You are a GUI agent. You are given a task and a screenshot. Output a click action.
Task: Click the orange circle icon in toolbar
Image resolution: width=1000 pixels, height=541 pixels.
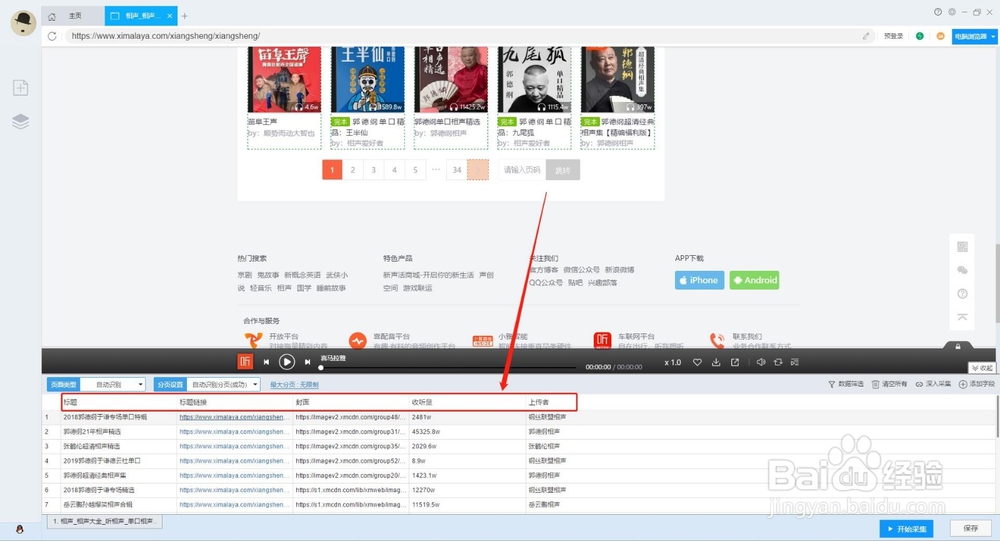pyautogui.click(x=940, y=36)
